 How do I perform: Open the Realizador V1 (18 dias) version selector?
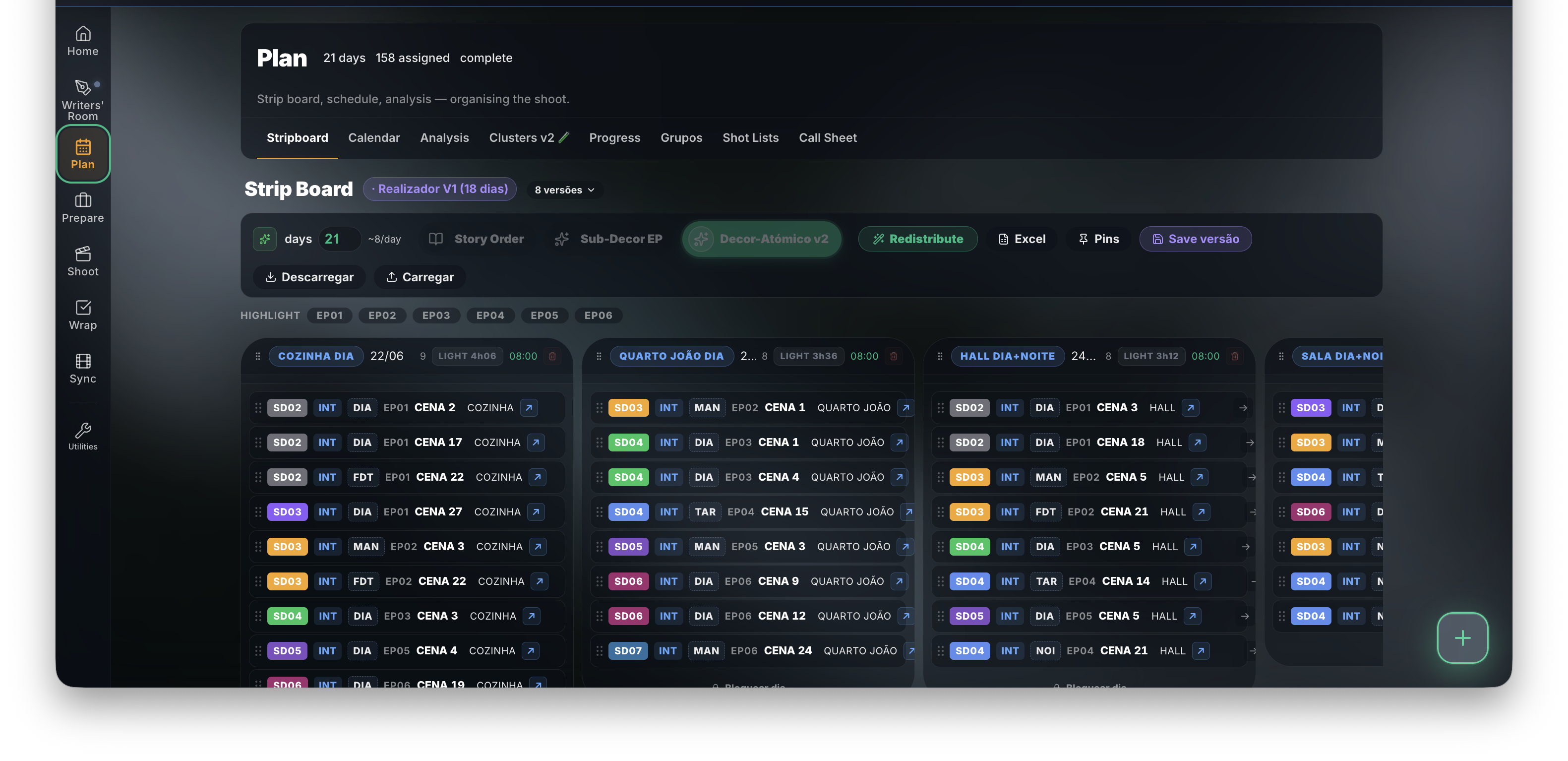[x=439, y=190]
